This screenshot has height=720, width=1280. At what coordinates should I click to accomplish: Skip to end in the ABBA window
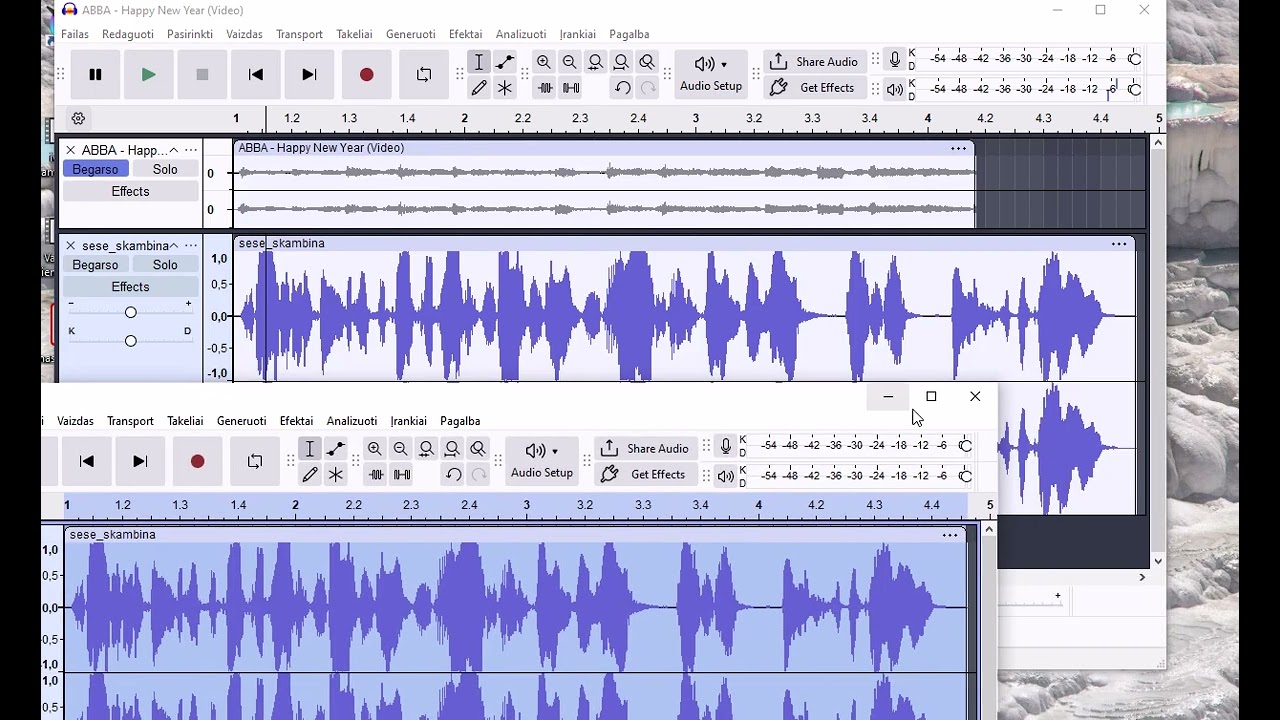pyautogui.click(x=309, y=74)
